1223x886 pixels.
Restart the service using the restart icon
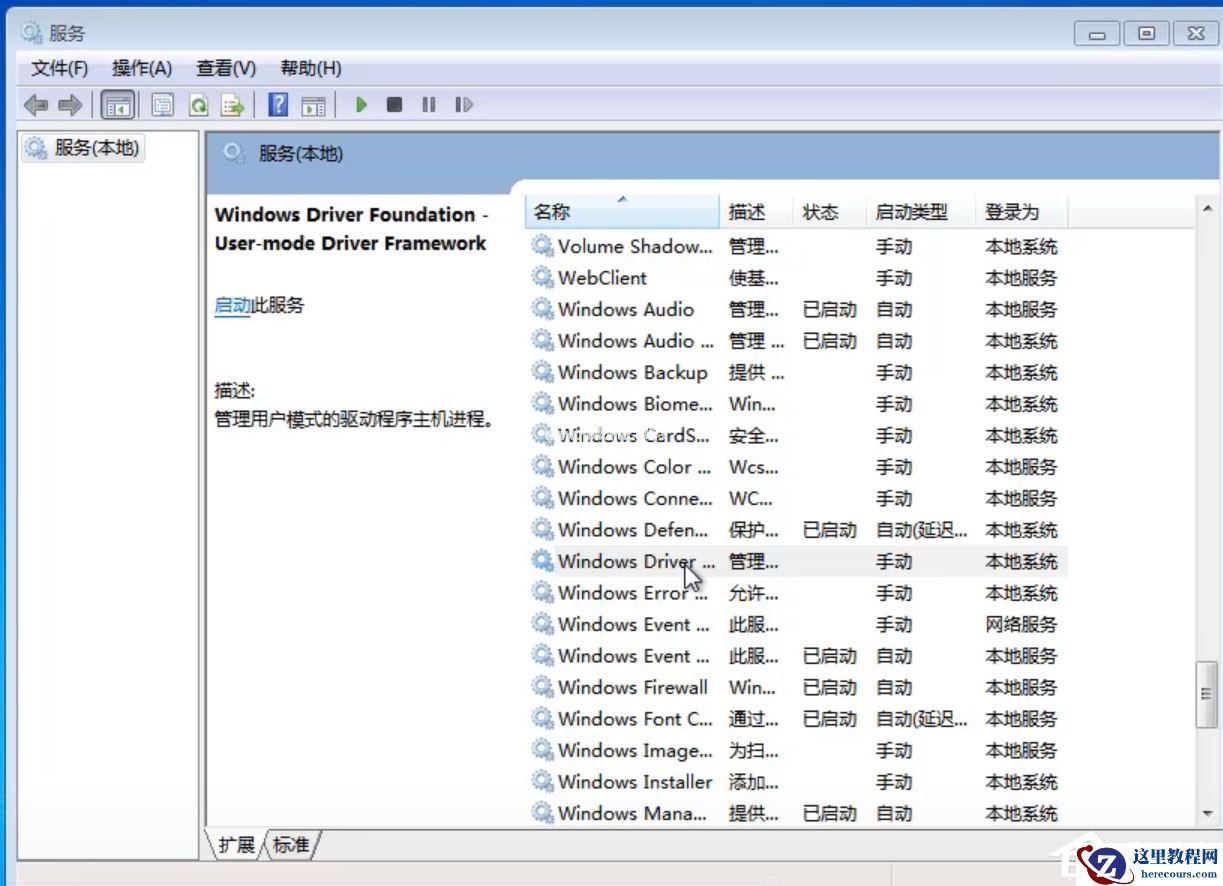coord(463,104)
